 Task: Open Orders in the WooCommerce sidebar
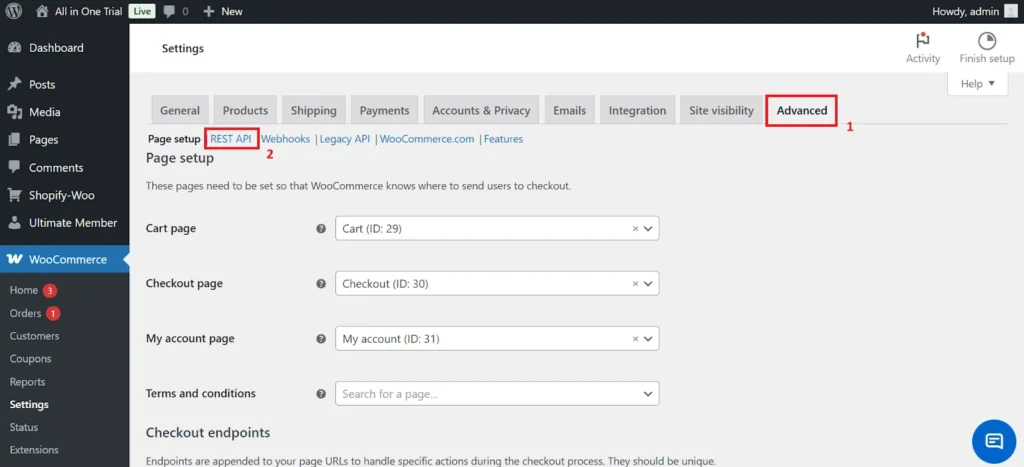pyautogui.click(x=25, y=313)
